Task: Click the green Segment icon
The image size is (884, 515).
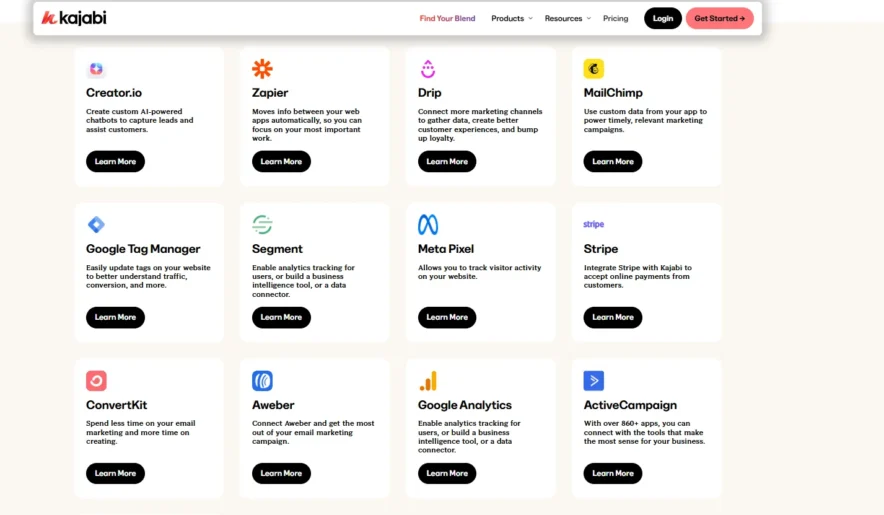Action: 262,225
